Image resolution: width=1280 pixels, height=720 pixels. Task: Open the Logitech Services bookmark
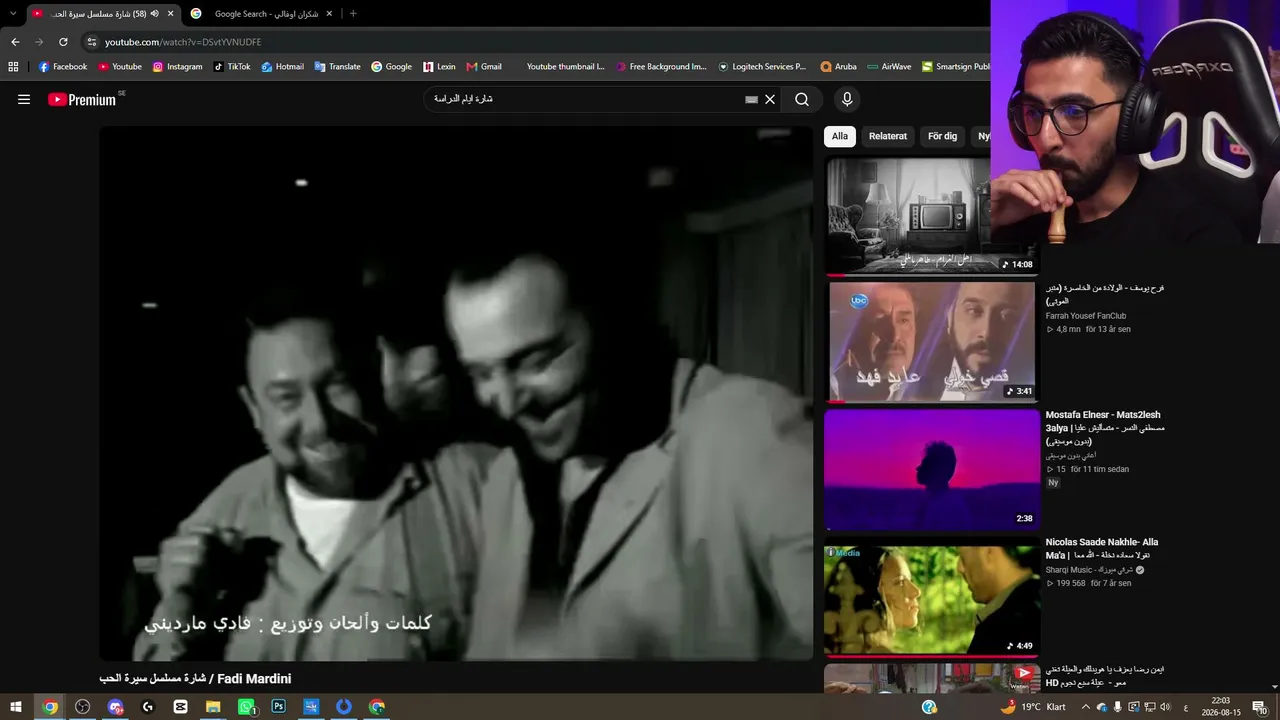pyautogui.click(x=762, y=67)
